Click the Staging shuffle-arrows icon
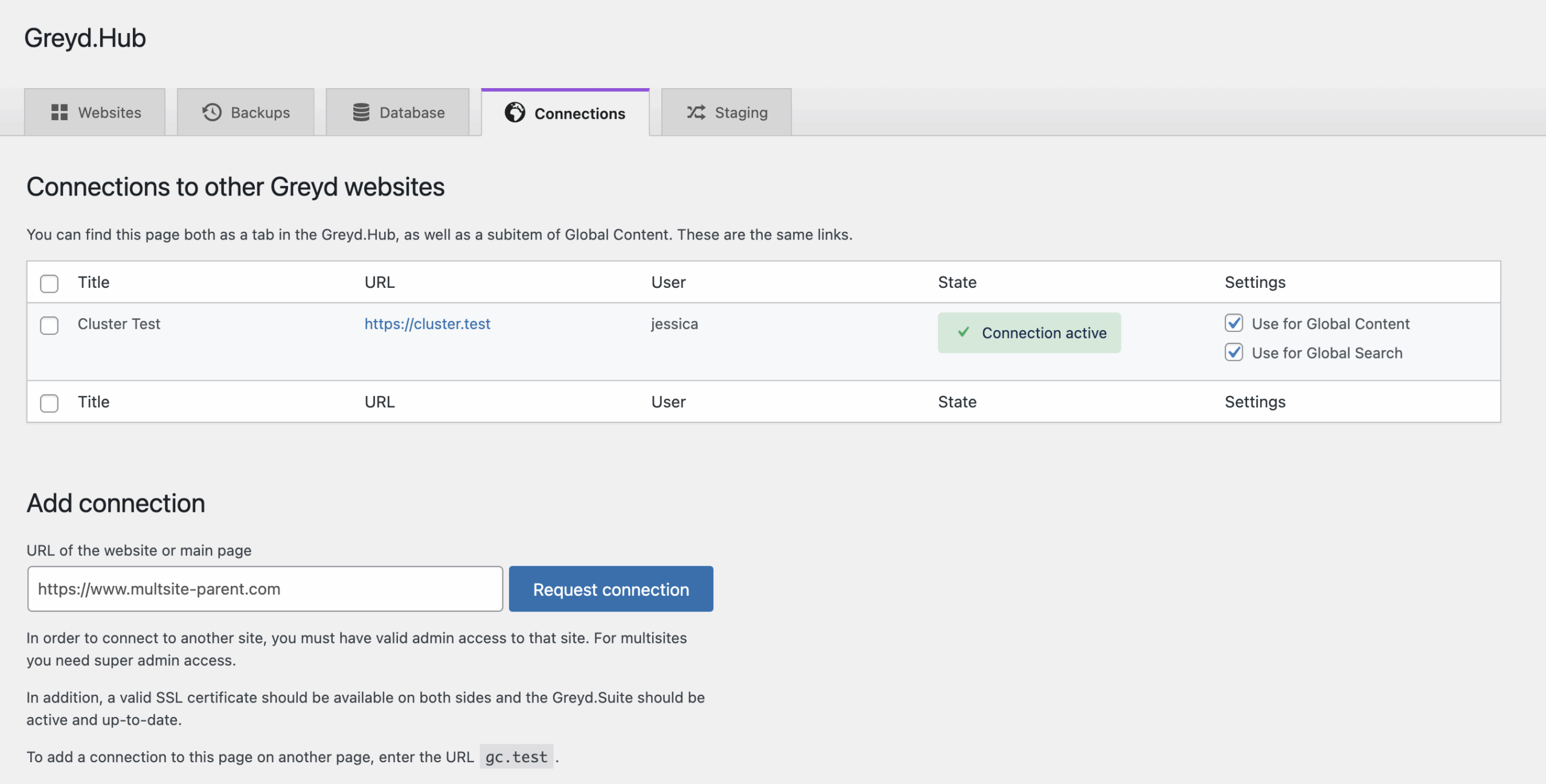Viewport: 1546px width, 784px height. 696,112
